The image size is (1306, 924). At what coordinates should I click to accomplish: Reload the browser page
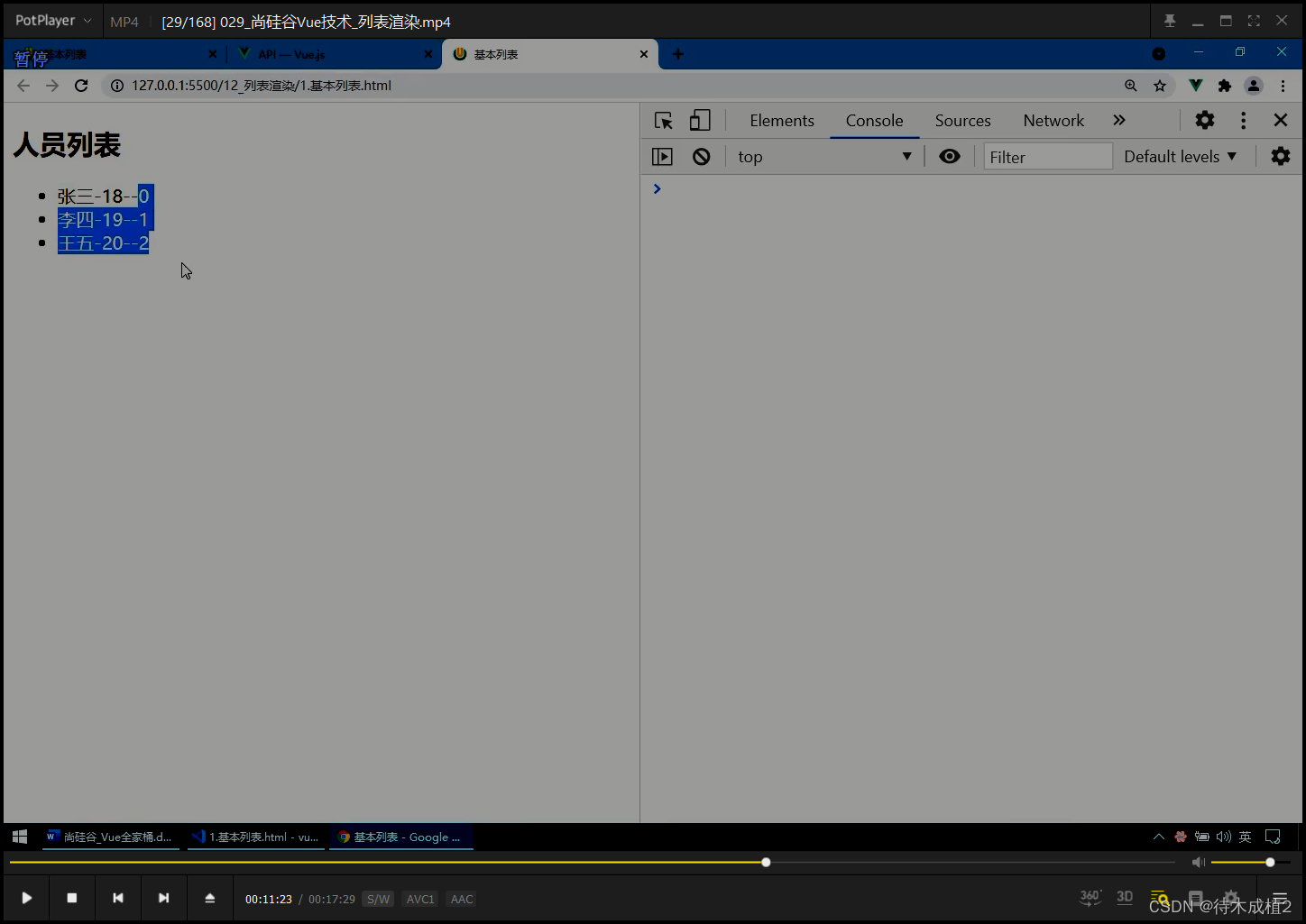[81, 86]
